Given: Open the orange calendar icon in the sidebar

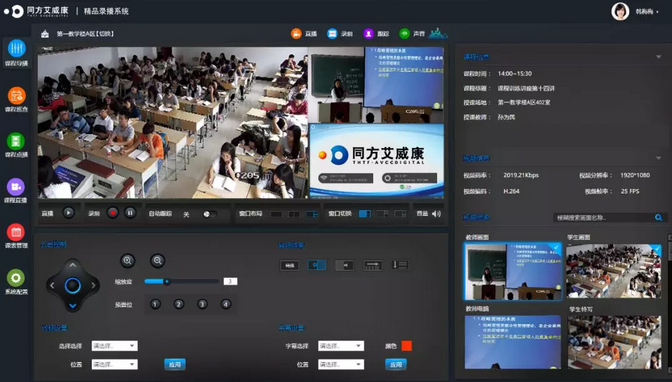Looking at the screenshot, I should point(16,96).
